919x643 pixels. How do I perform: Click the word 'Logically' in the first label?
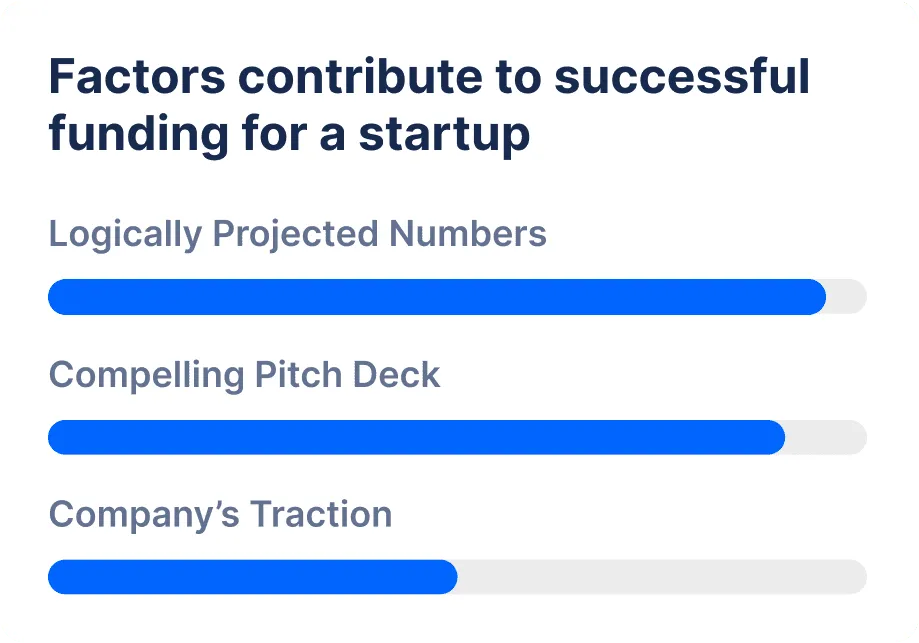pos(125,234)
